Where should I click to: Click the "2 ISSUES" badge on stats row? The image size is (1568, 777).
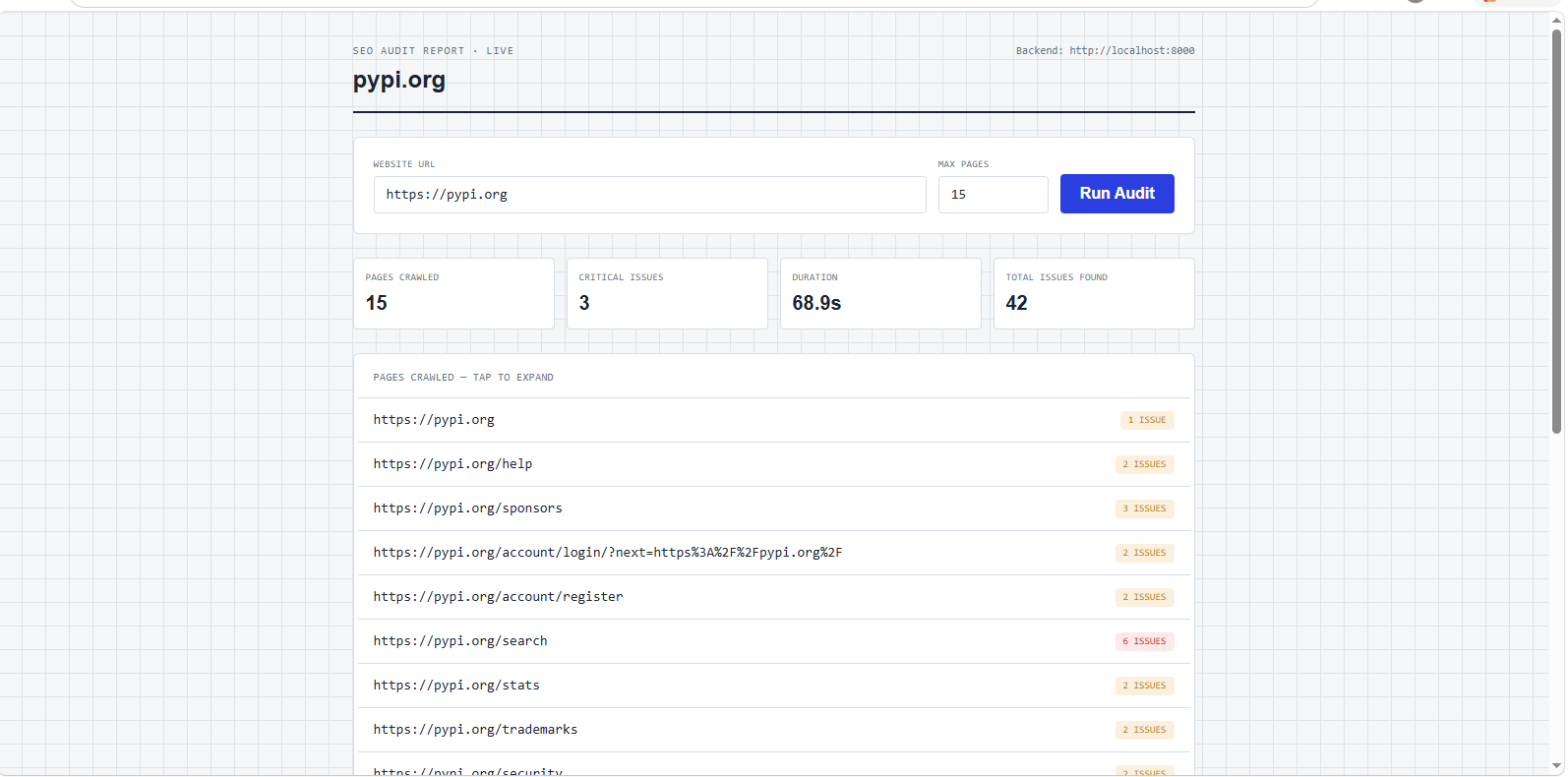pos(1144,686)
